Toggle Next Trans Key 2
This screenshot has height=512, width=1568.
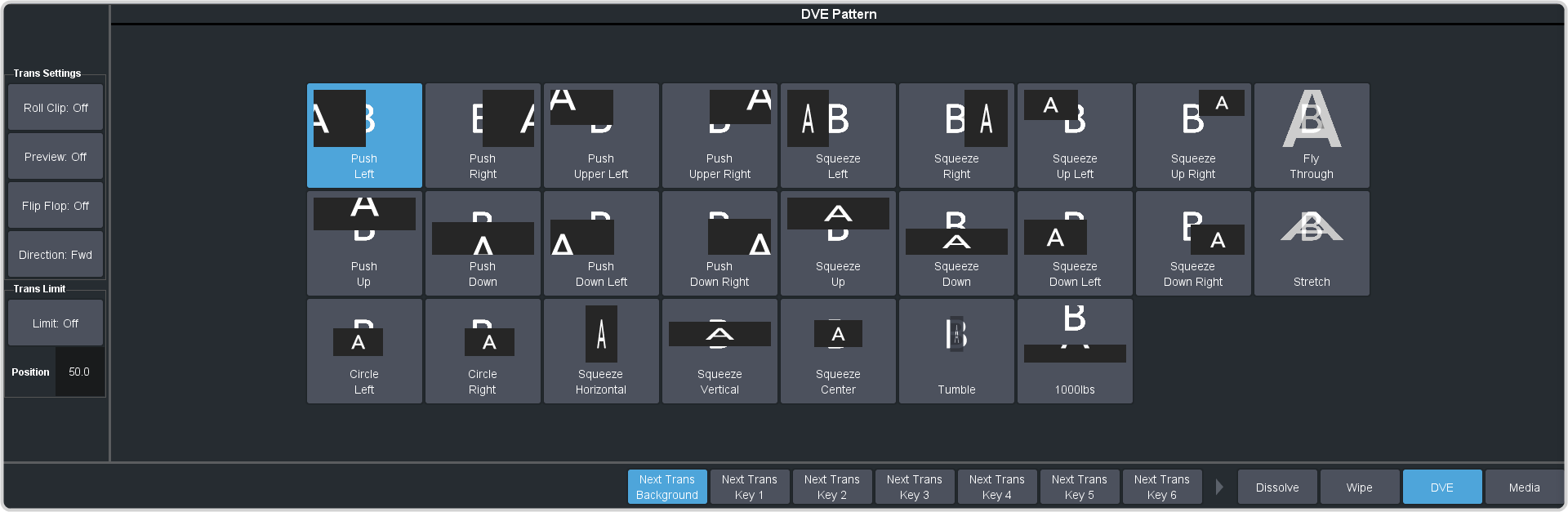coord(832,488)
